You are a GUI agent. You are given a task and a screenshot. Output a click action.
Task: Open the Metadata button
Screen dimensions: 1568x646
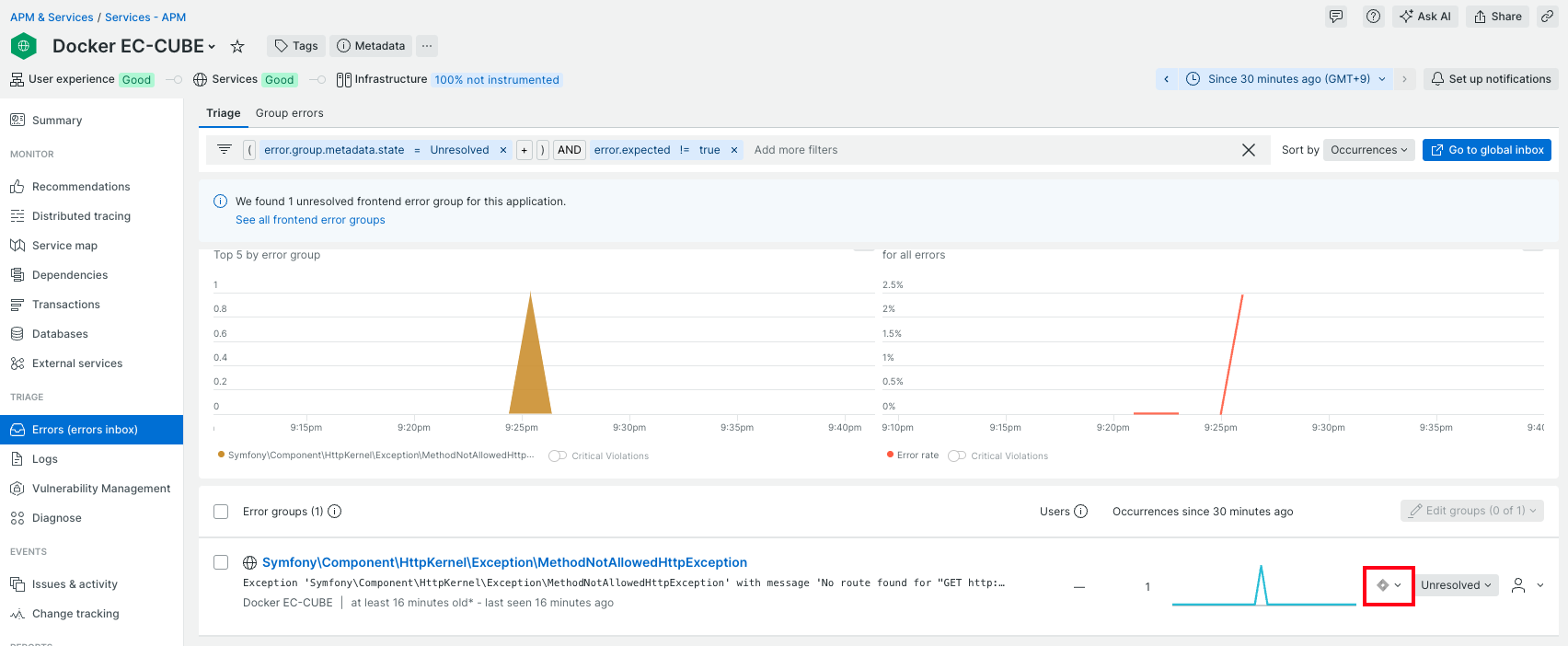pyautogui.click(x=371, y=46)
